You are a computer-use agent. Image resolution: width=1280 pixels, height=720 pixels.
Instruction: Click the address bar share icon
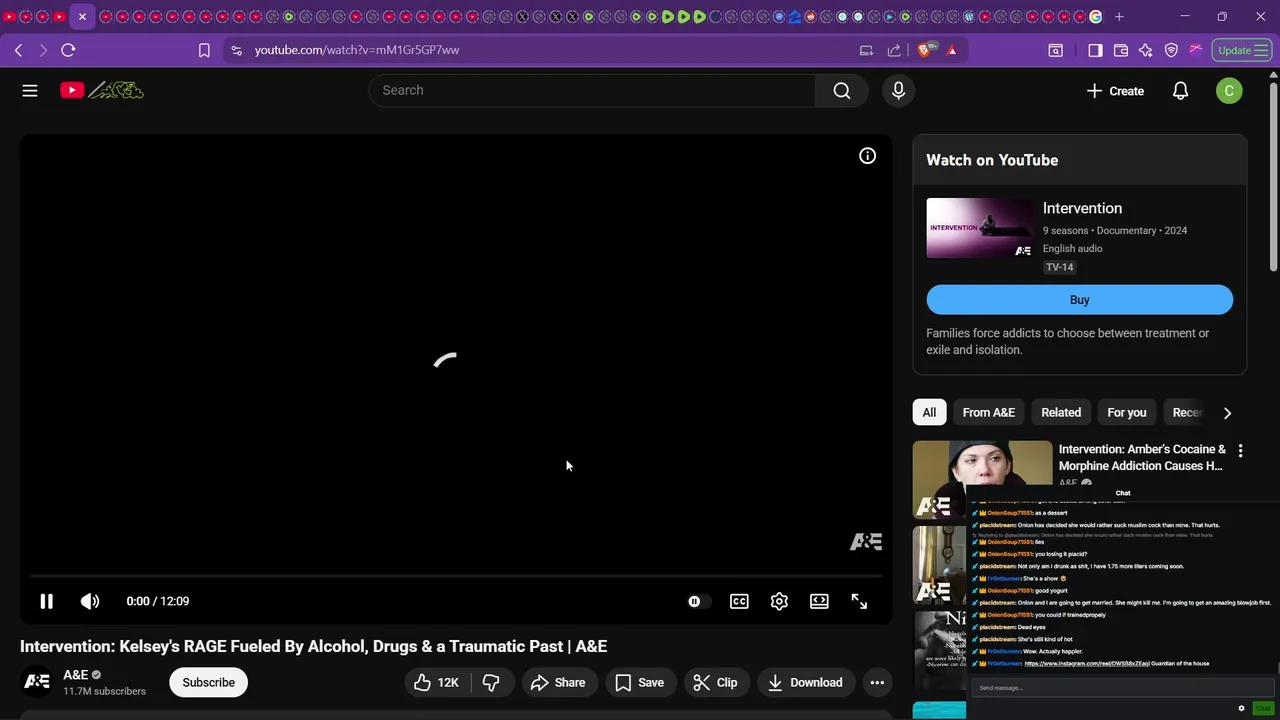pos(894,50)
